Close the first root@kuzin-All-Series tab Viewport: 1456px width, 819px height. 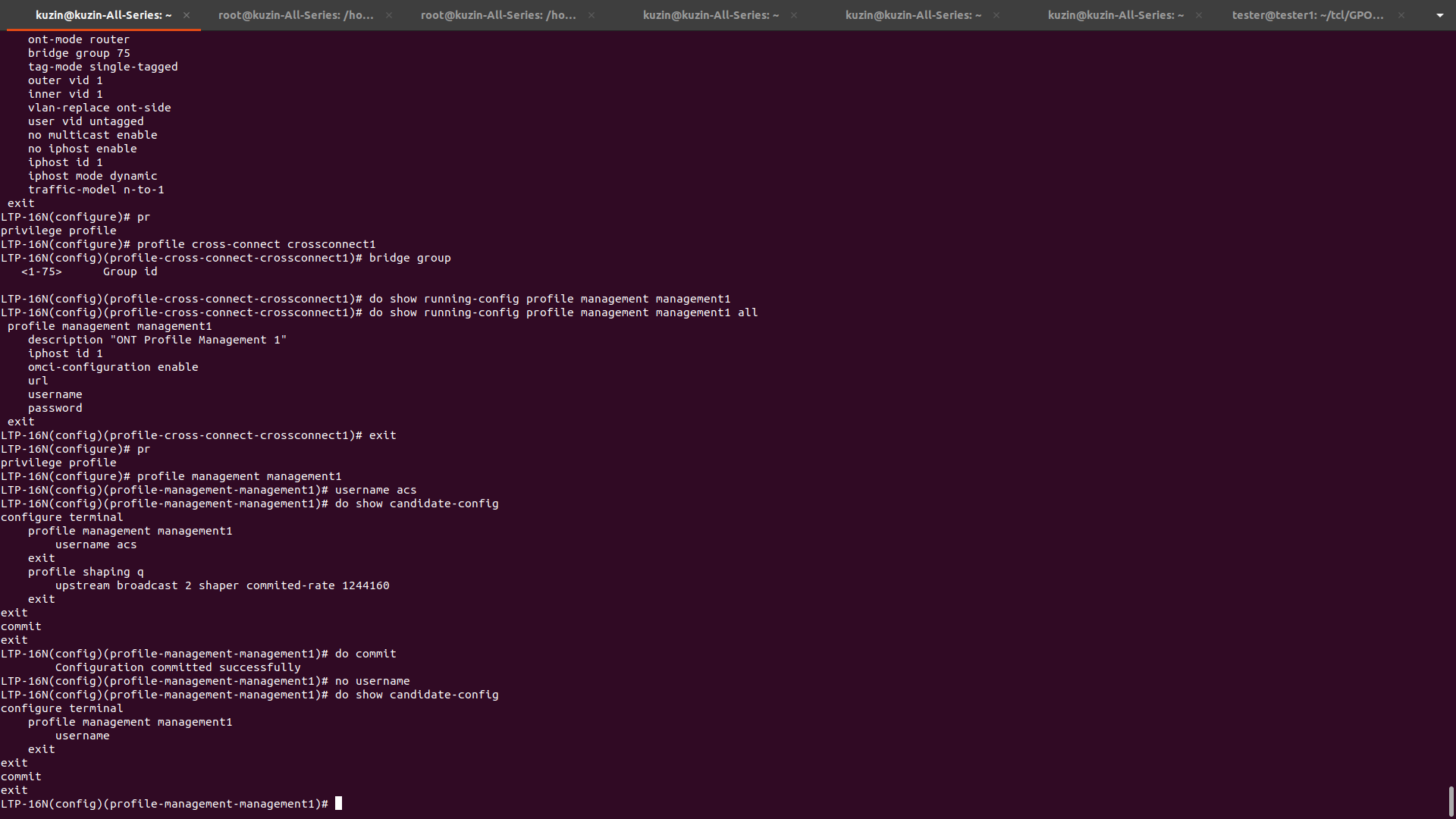pyautogui.click(x=389, y=15)
